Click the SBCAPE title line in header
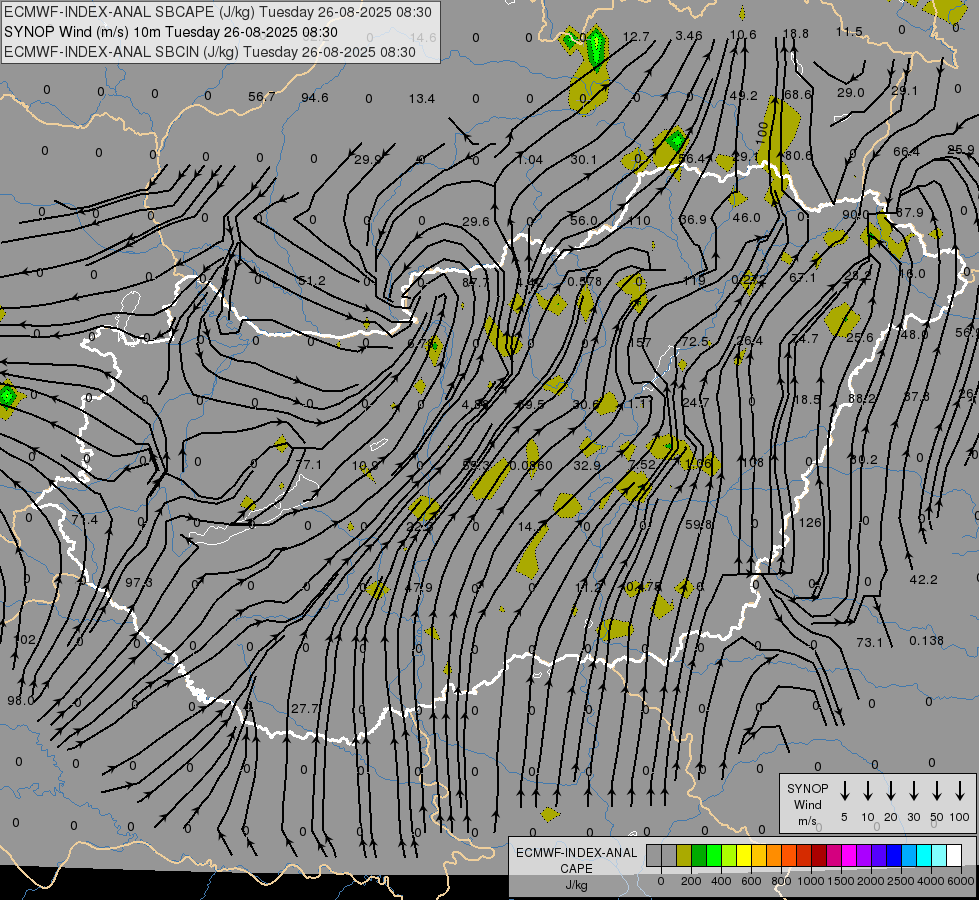This screenshot has width=979, height=900. click(x=217, y=12)
